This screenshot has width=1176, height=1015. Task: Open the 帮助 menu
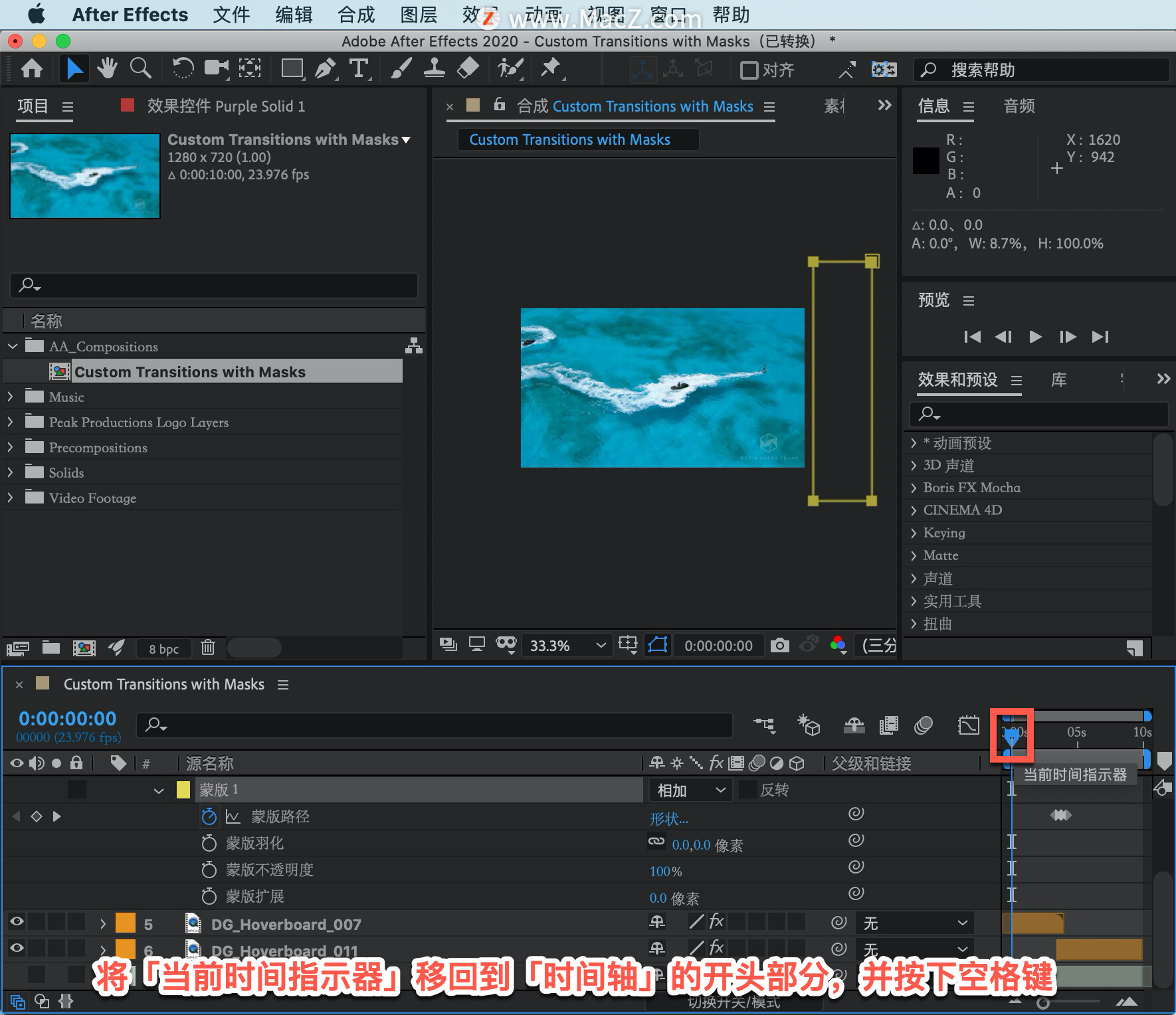(731, 15)
